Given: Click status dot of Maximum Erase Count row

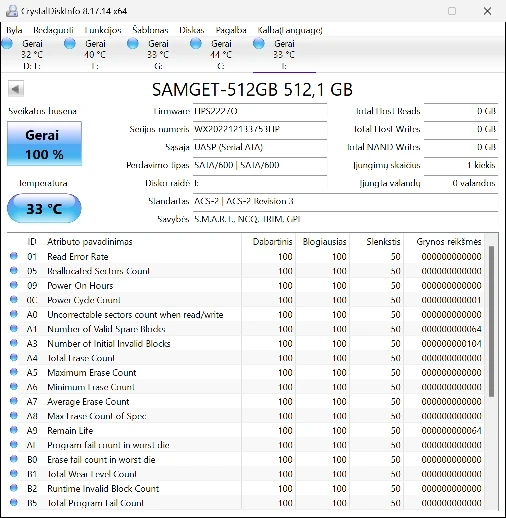Looking at the screenshot, I should (x=14, y=372).
